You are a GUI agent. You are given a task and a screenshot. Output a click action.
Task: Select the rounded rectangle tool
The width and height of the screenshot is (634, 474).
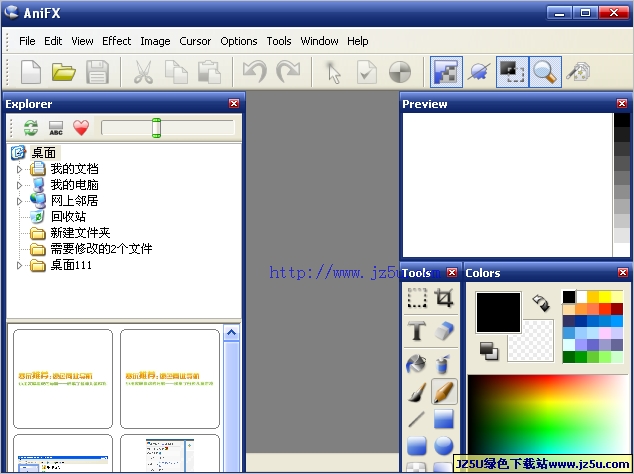pos(417,446)
